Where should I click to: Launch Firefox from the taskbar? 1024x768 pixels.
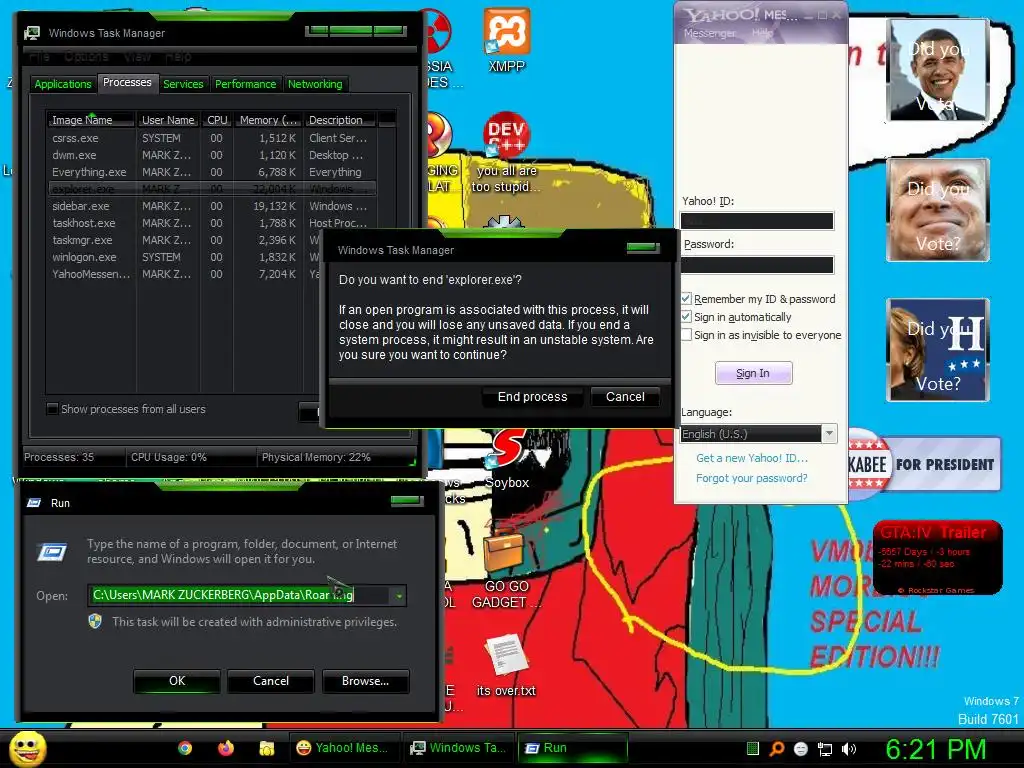click(x=226, y=748)
